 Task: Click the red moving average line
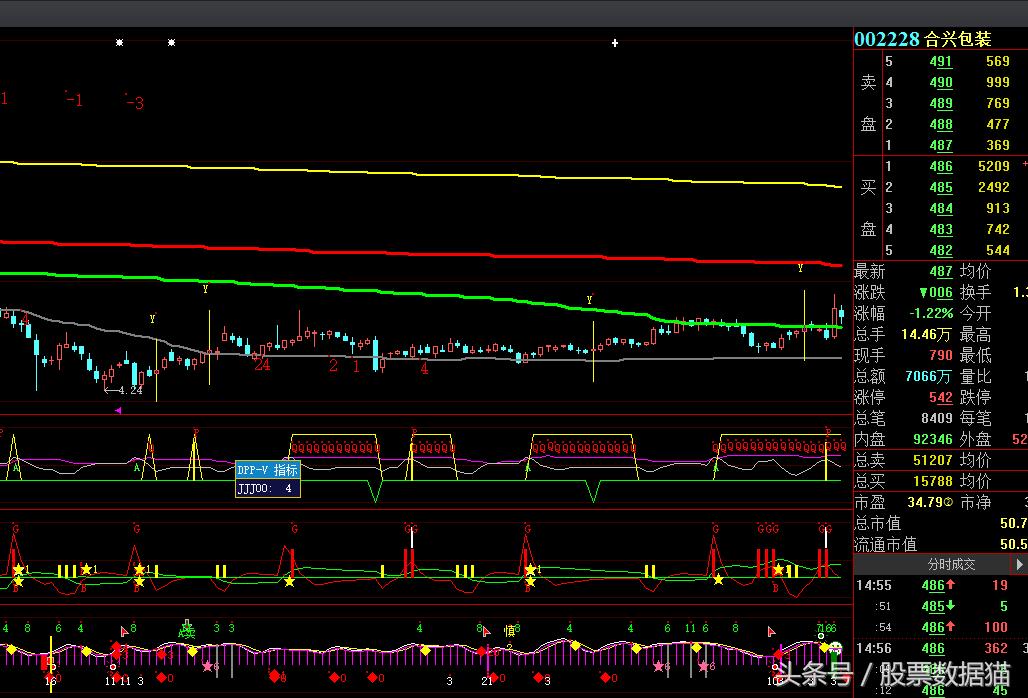click(420, 254)
